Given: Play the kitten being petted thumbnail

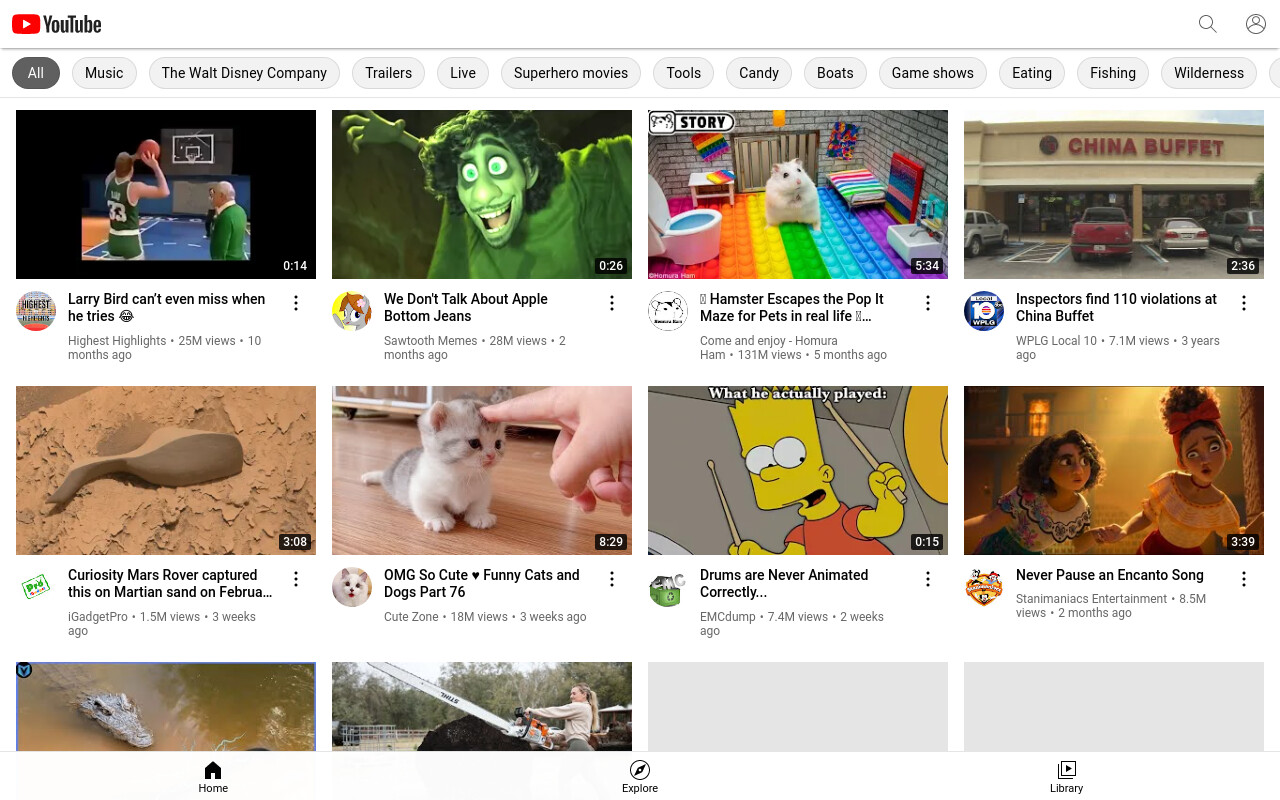Looking at the screenshot, I should pos(482,470).
